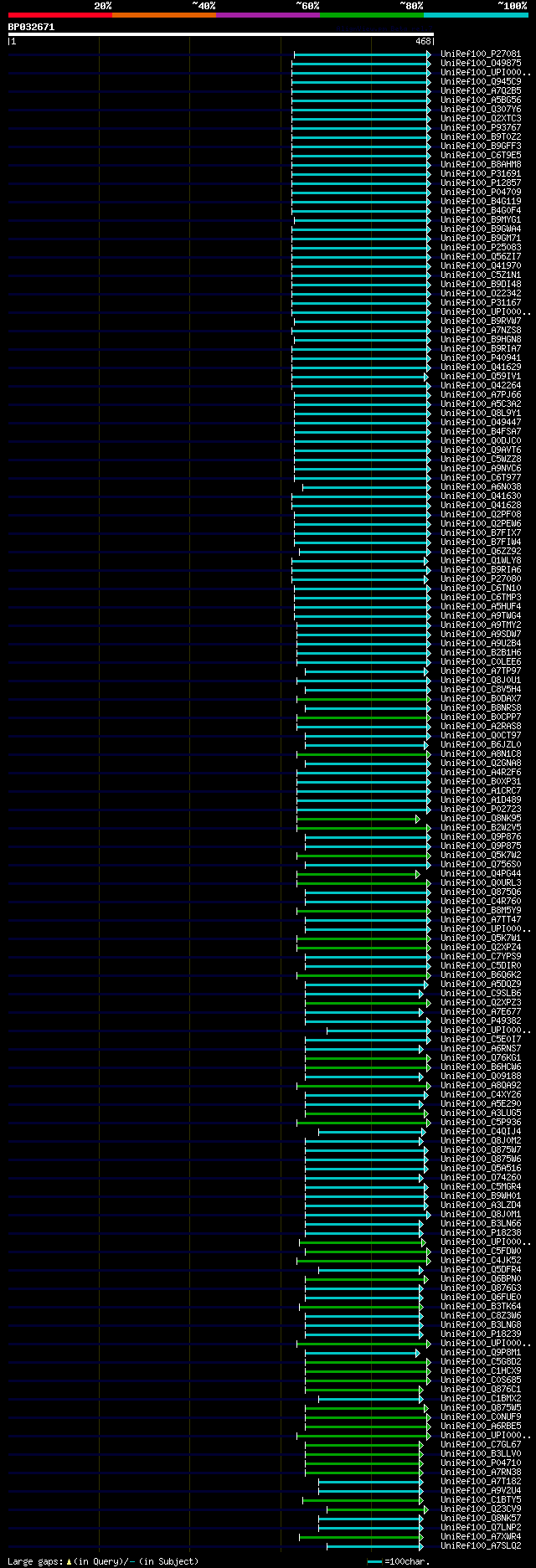Click the UniRef100_Q0URL3 label
Screen dimensions: 536x1568
[x=481, y=883]
